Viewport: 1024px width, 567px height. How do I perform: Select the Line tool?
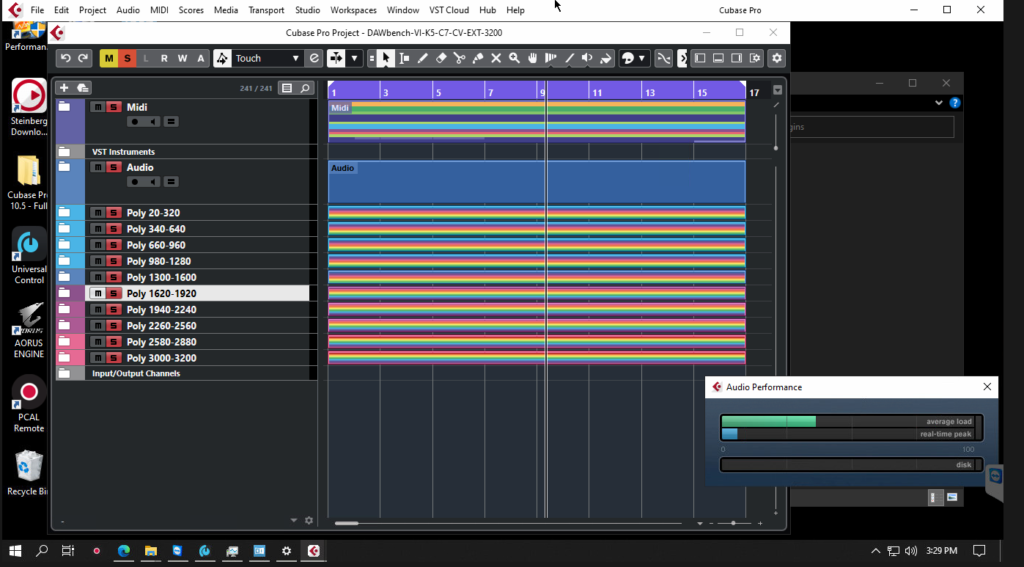tap(569, 58)
